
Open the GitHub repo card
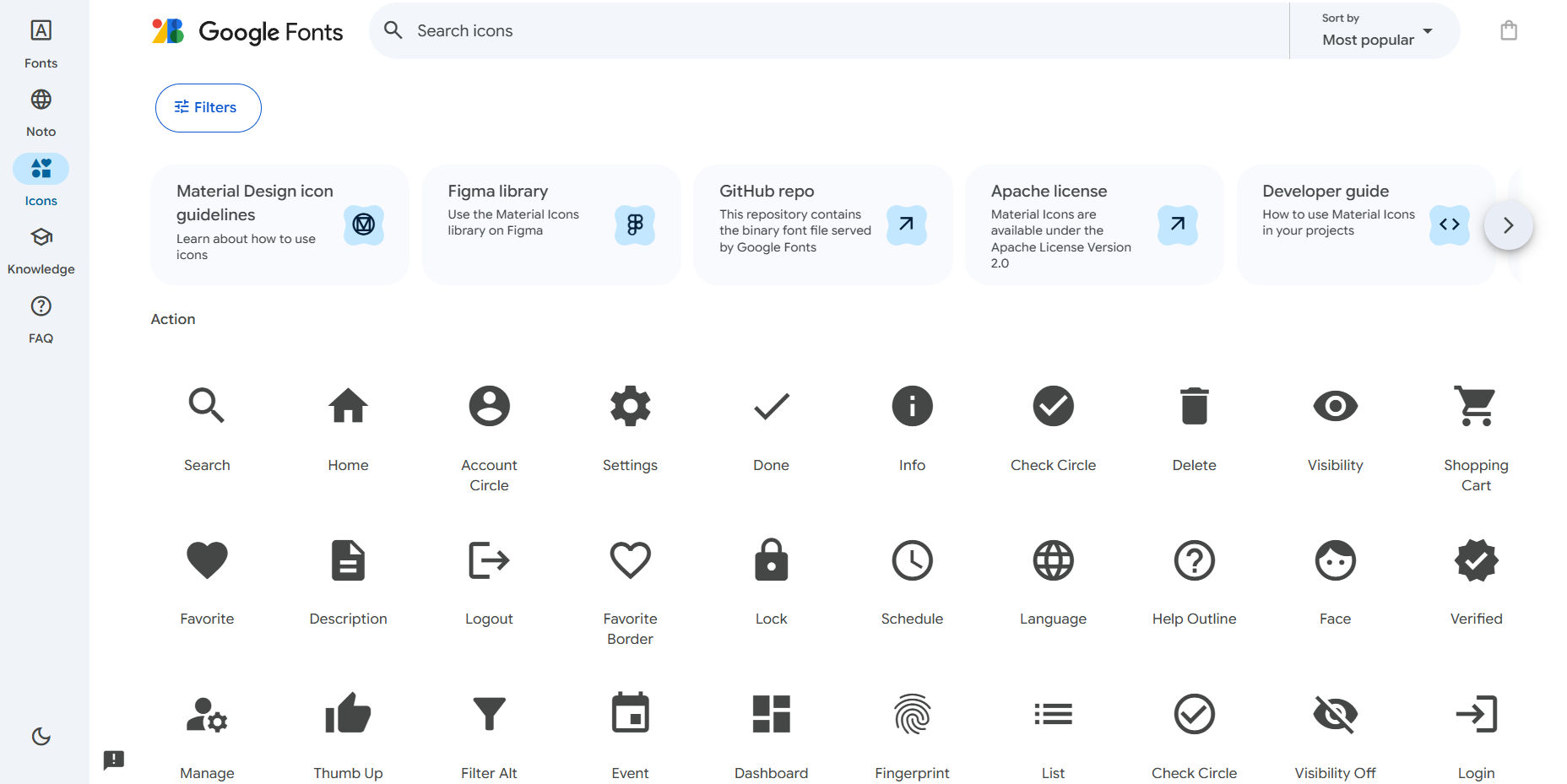pyautogui.click(x=823, y=225)
